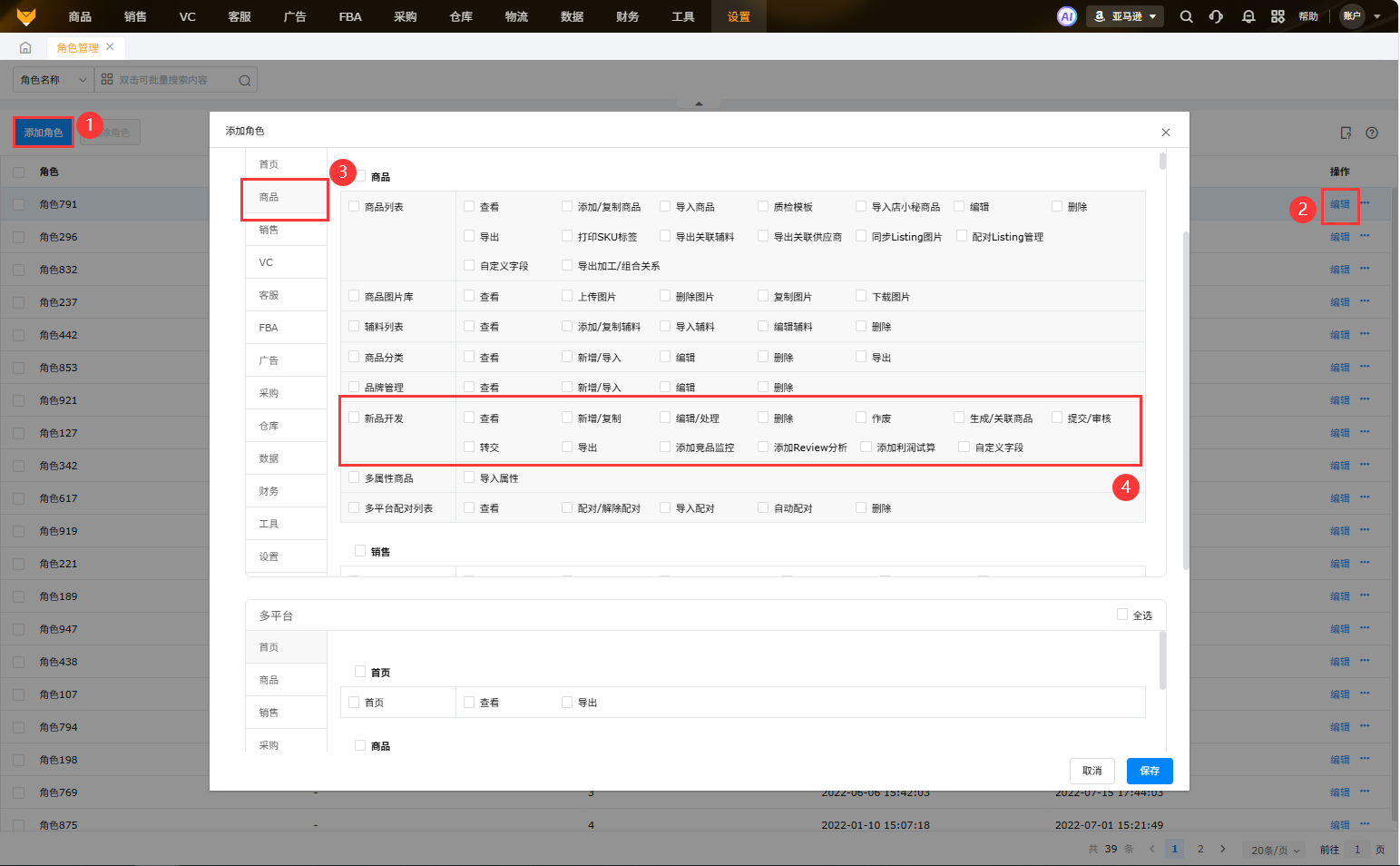1400x866 pixels.
Task: Click the more options dots for 角色791
Action: click(1365, 203)
